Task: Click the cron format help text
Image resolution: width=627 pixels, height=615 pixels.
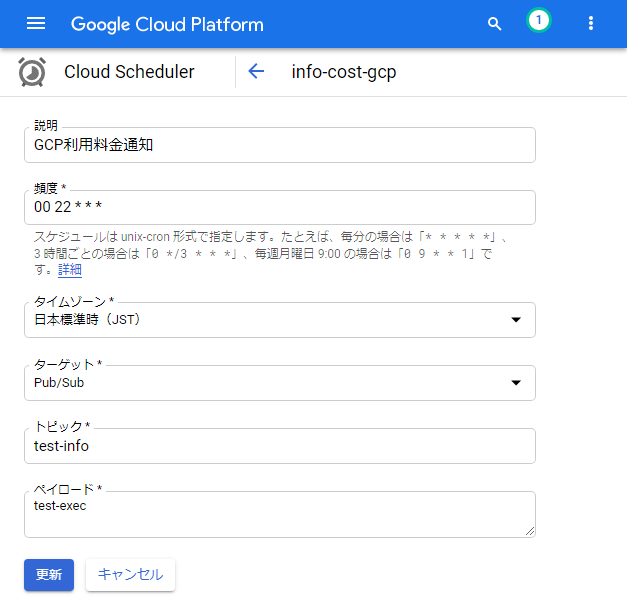Action: tap(270, 253)
